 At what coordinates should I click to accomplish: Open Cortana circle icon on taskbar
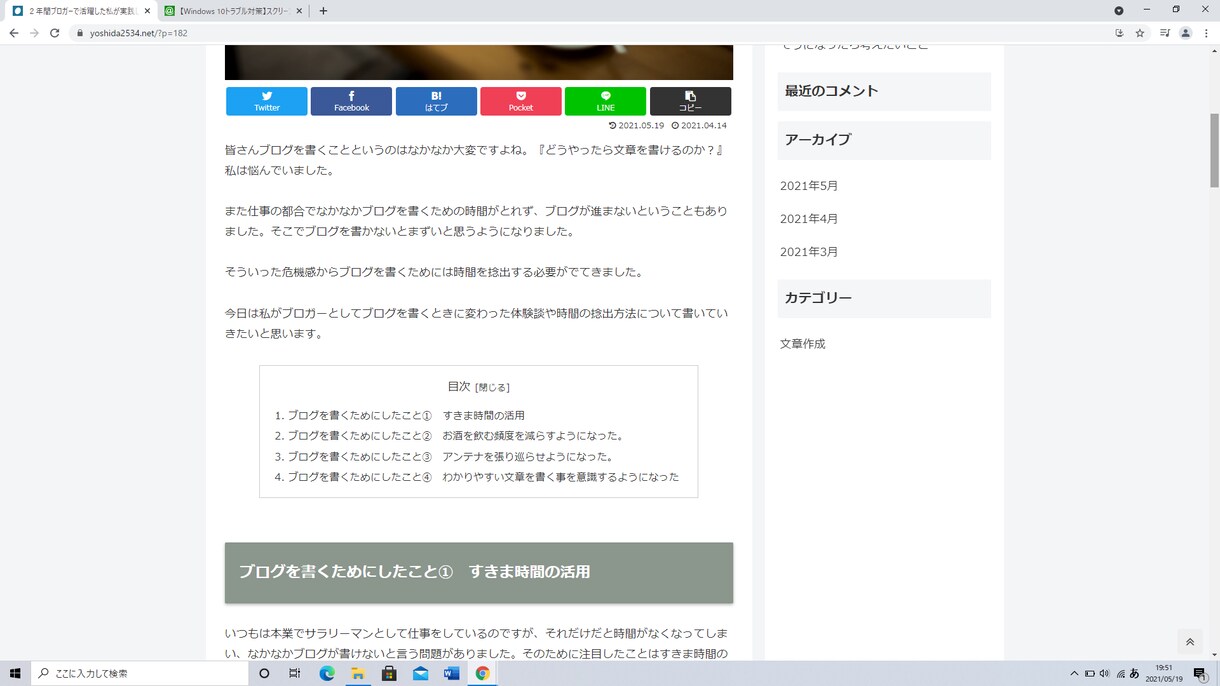pos(264,673)
